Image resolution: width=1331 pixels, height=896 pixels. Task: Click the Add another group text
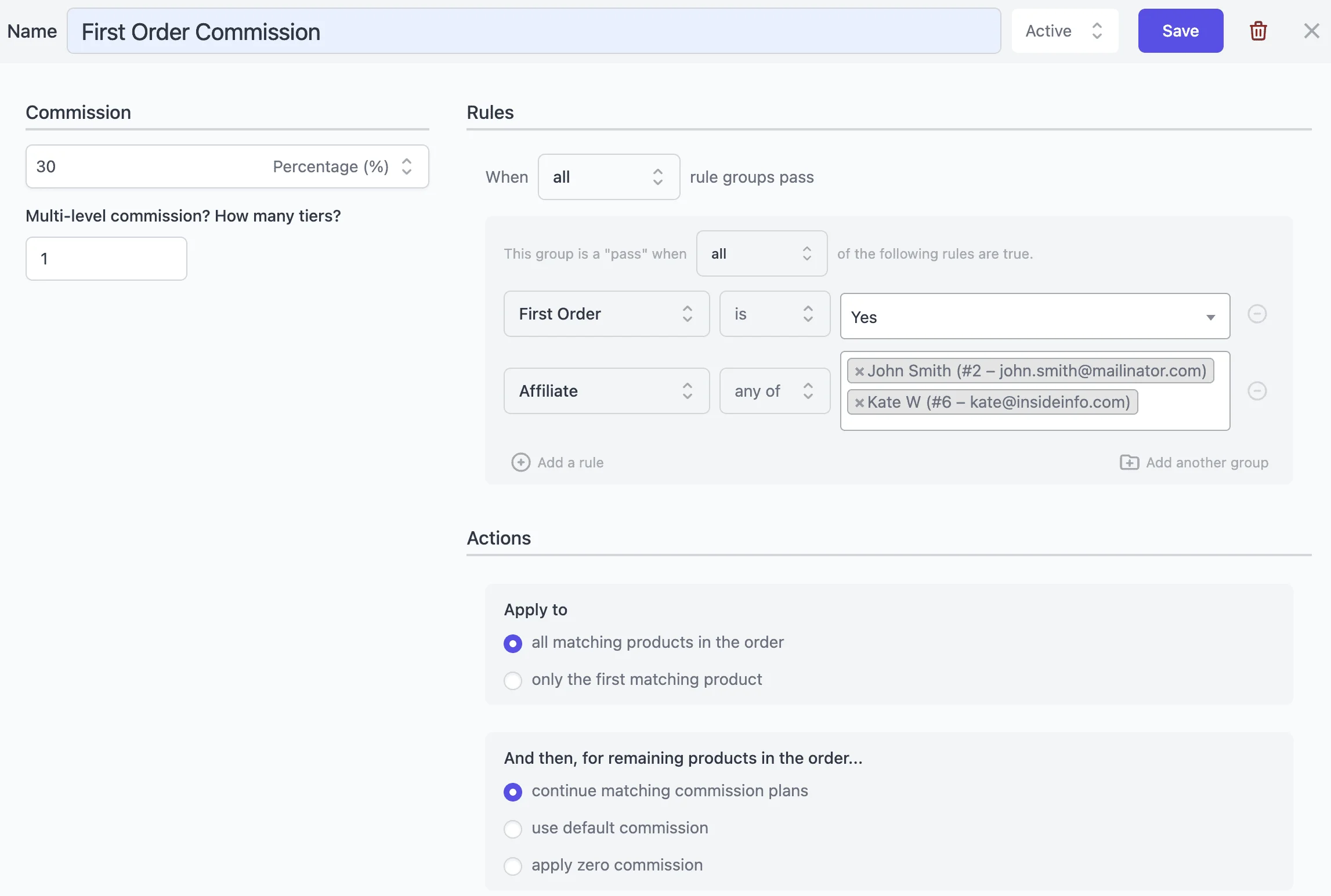(x=1207, y=462)
